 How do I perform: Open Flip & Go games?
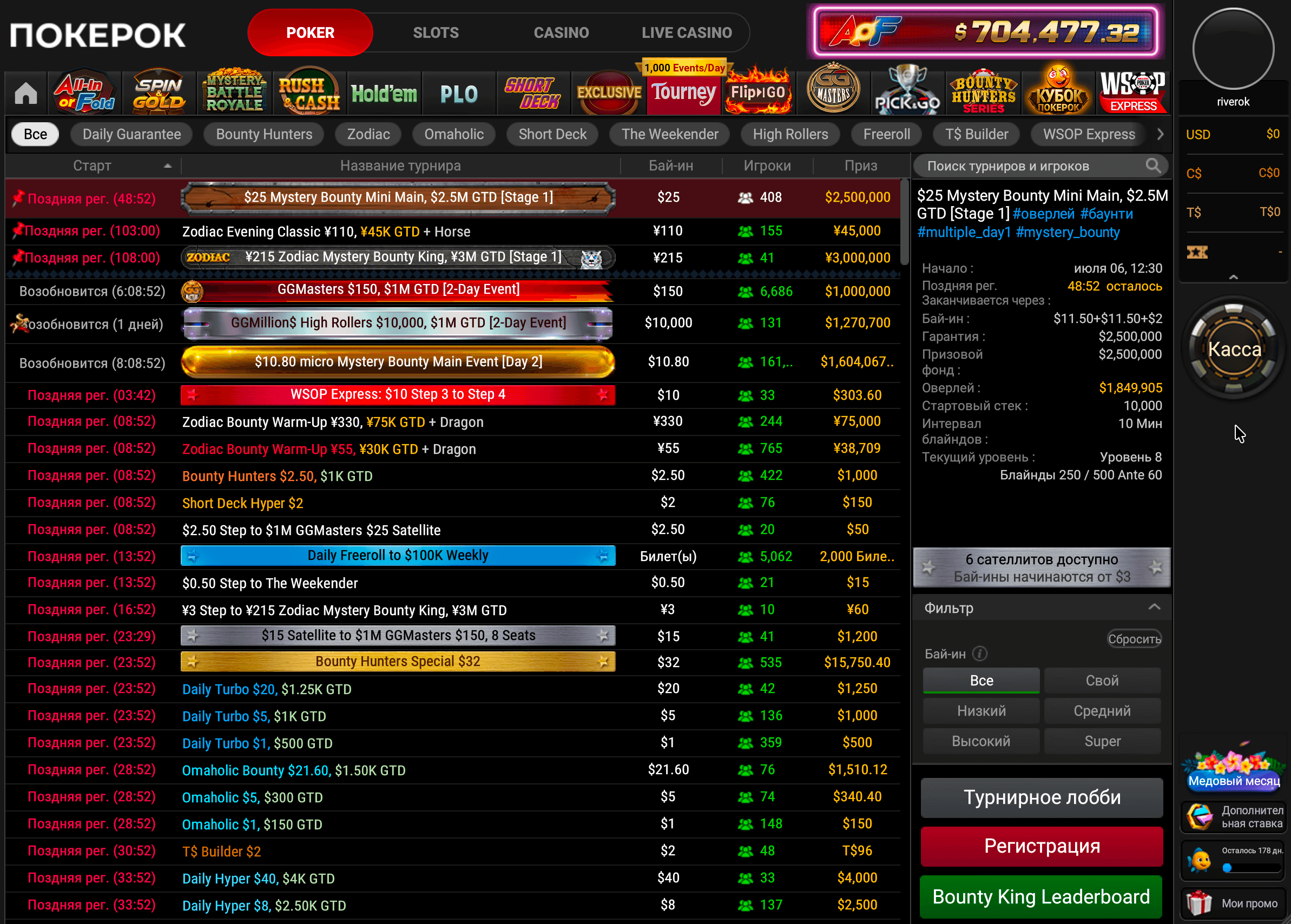pyautogui.click(x=758, y=93)
